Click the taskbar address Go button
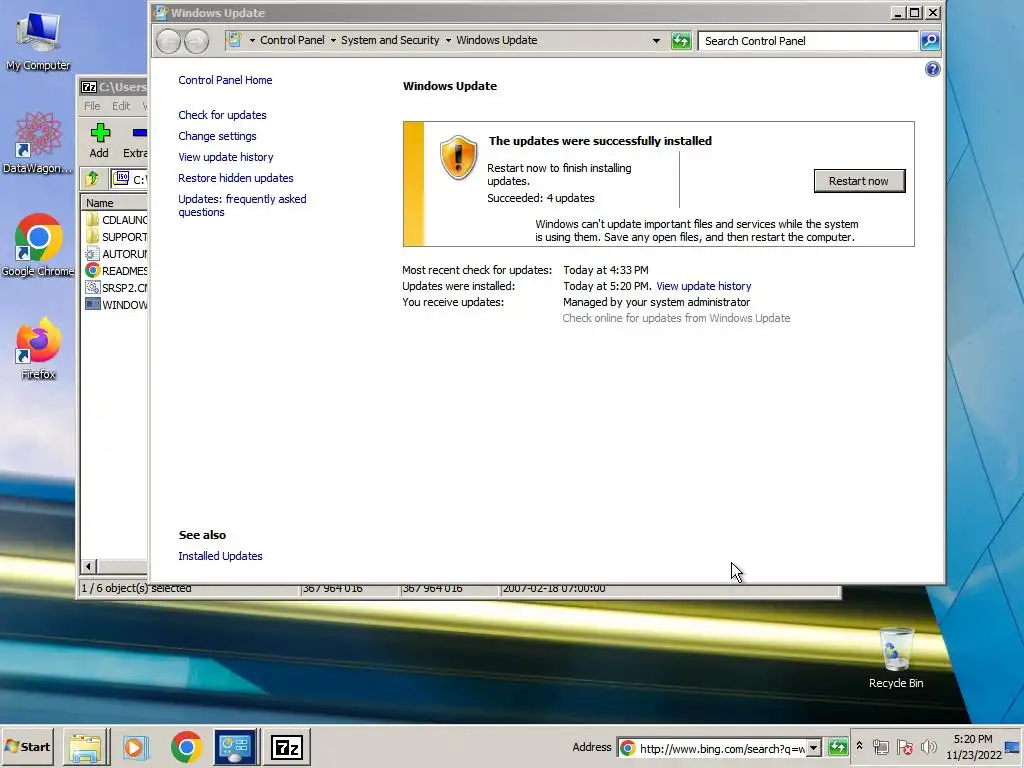 pyautogui.click(x=838, y=747)
